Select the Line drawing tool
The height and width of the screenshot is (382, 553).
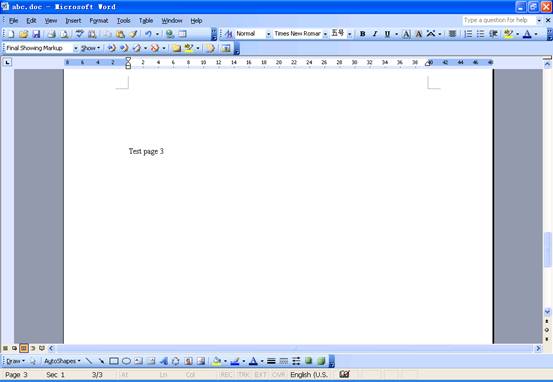point(89,361)
